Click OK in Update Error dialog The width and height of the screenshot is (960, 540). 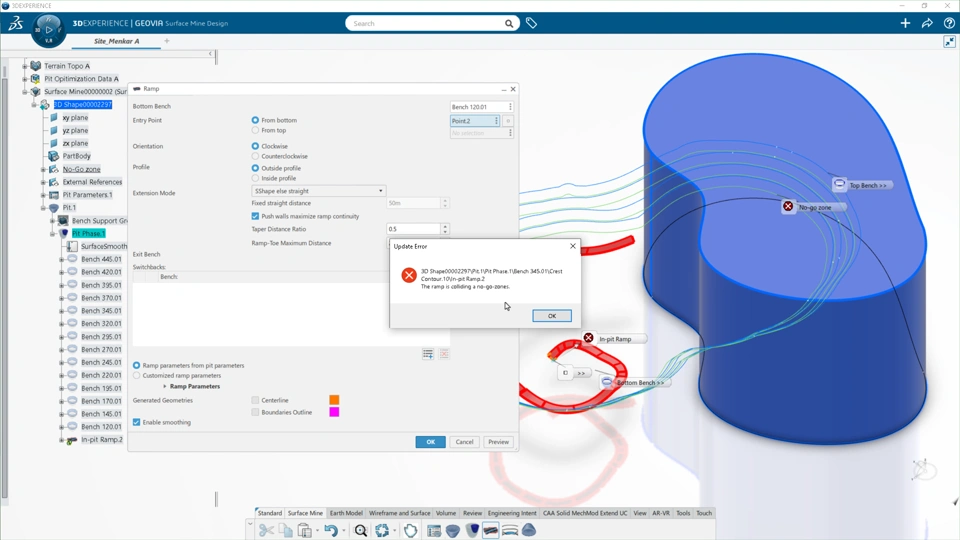click(x=552, y=316)
